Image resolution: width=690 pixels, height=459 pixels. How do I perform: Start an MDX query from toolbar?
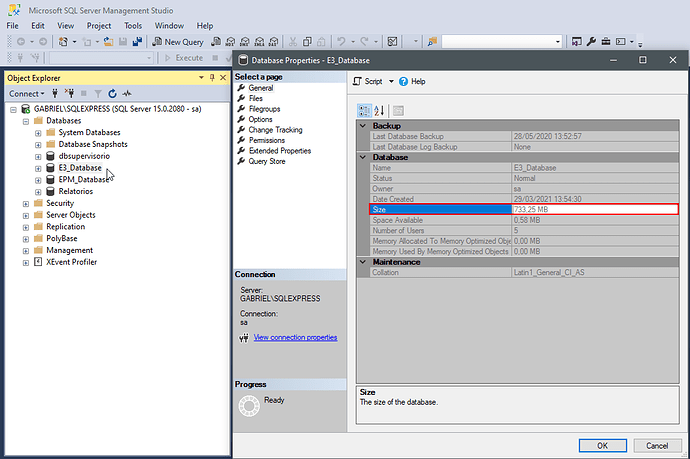(x=230, y=42)
